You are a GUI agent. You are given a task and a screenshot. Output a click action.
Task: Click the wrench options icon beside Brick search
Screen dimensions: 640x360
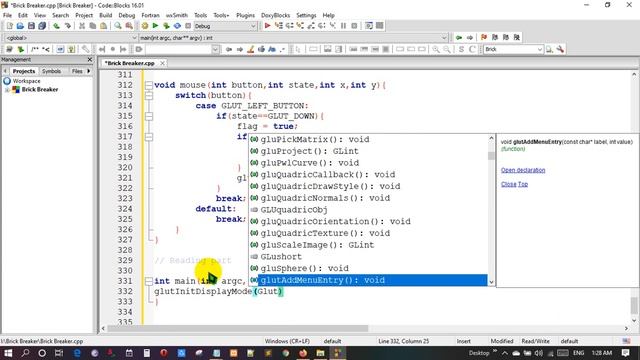point(560,49)
